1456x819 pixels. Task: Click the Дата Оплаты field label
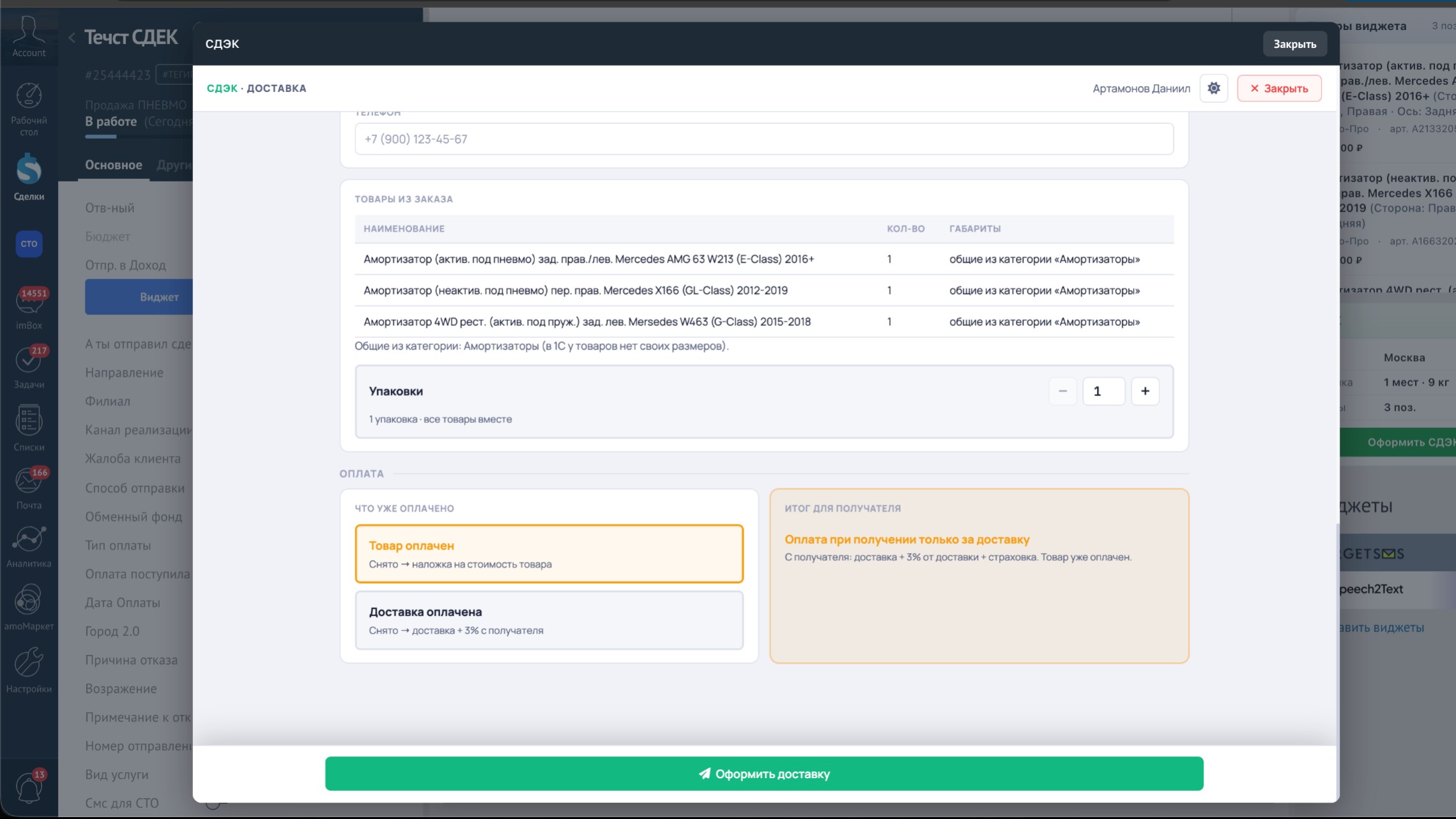(122, 602)
